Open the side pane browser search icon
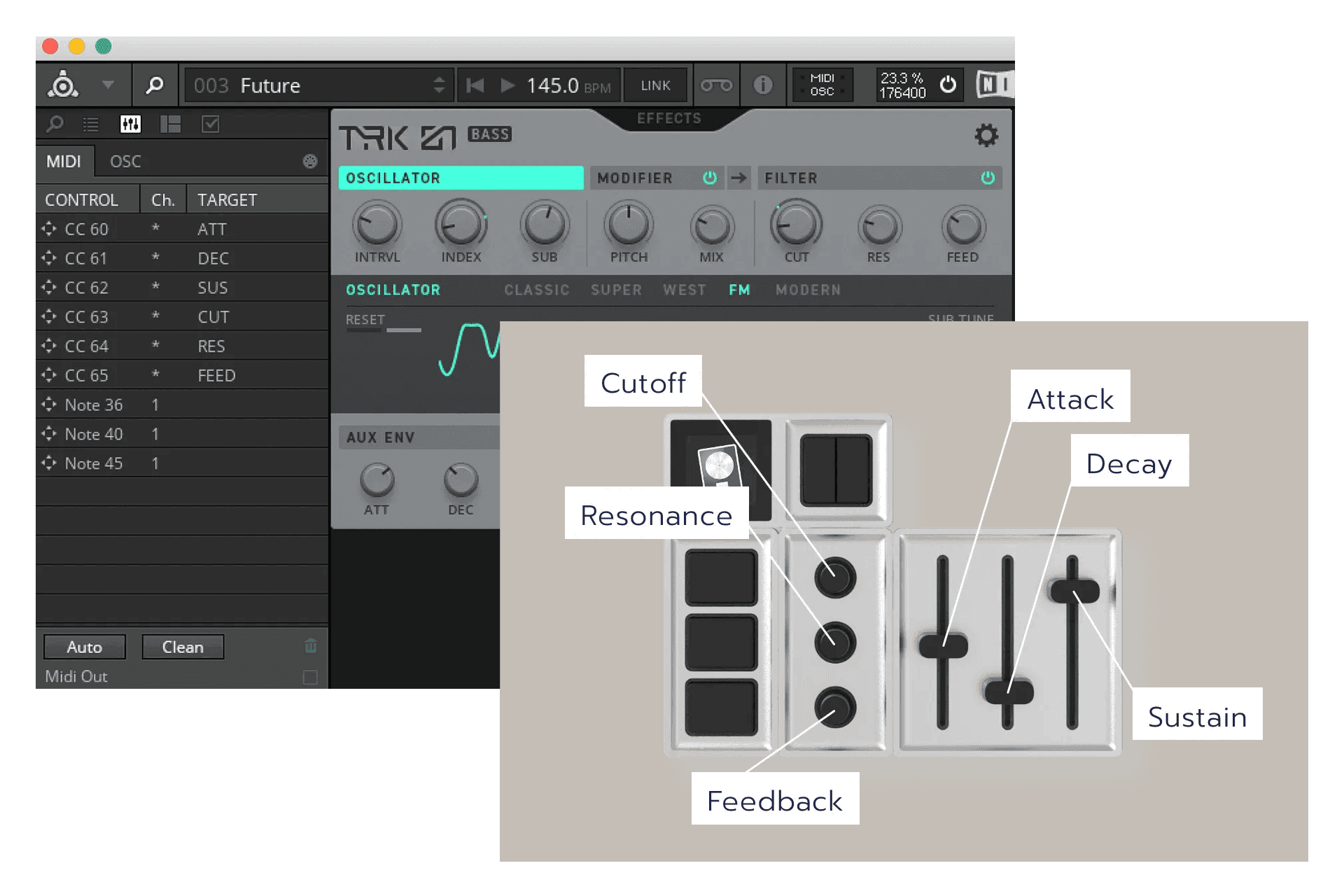This screenshot has width=1344, height=896. 55,125
